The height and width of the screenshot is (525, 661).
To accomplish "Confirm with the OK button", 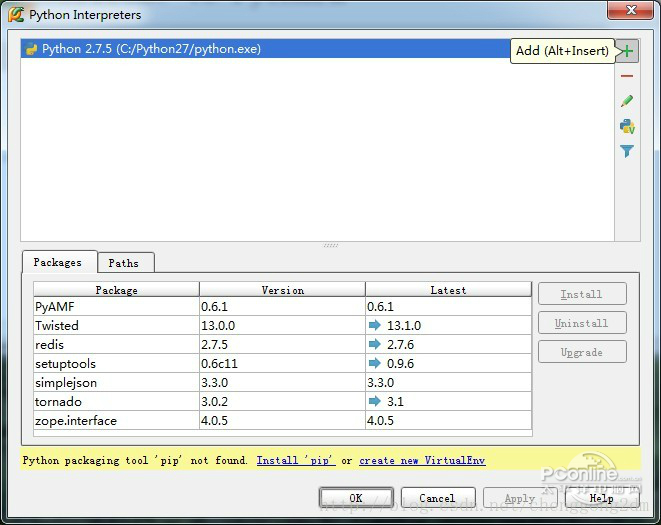I will [x=356, y=498].
